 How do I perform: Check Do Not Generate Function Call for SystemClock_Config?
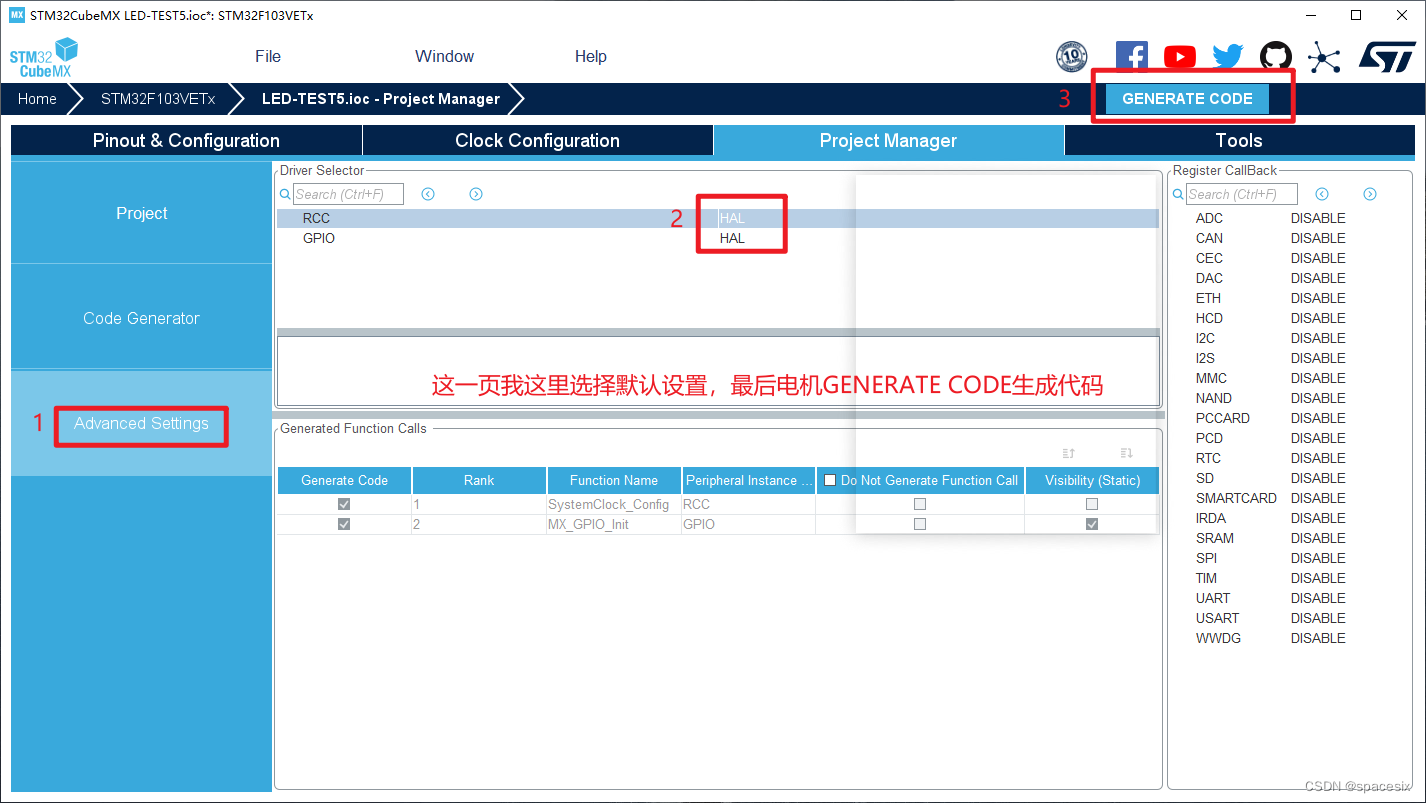920,504
